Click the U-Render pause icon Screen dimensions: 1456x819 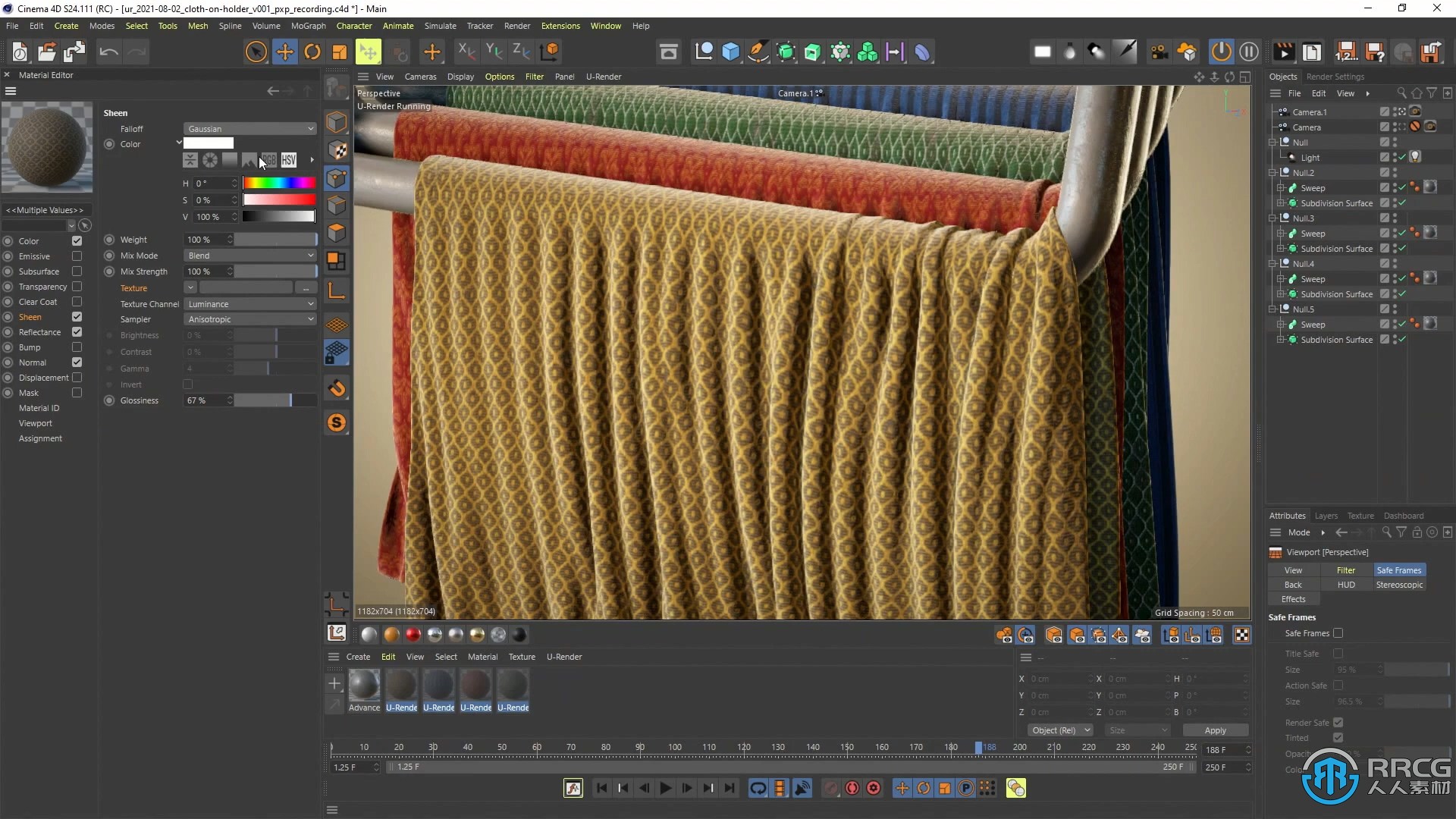coord(1249,52)
